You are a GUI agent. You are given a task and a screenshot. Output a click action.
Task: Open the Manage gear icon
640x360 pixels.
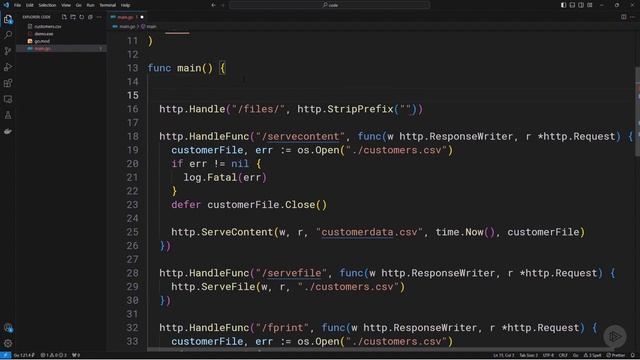coord(8,344)
